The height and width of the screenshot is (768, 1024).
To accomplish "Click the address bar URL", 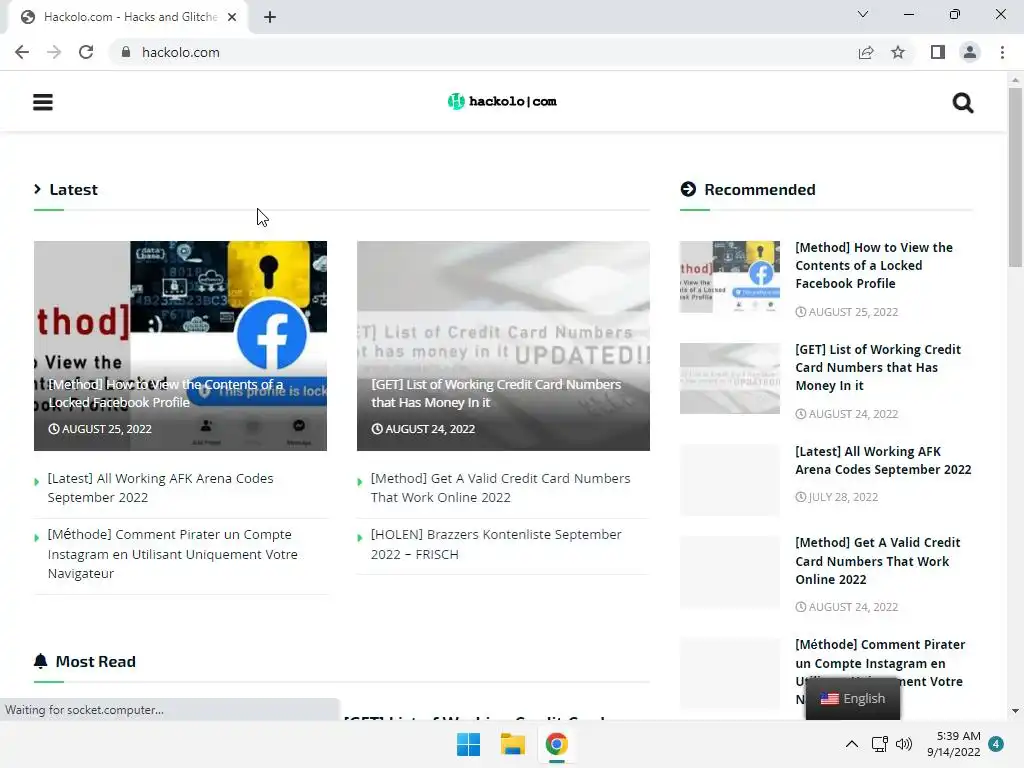I will click(x=180, y=52).
